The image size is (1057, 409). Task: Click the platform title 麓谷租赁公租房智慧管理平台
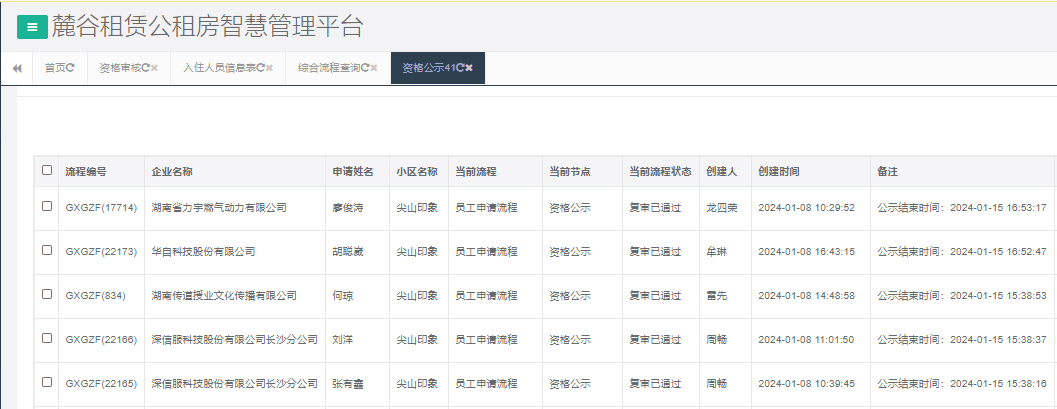(x=207, y=27)
